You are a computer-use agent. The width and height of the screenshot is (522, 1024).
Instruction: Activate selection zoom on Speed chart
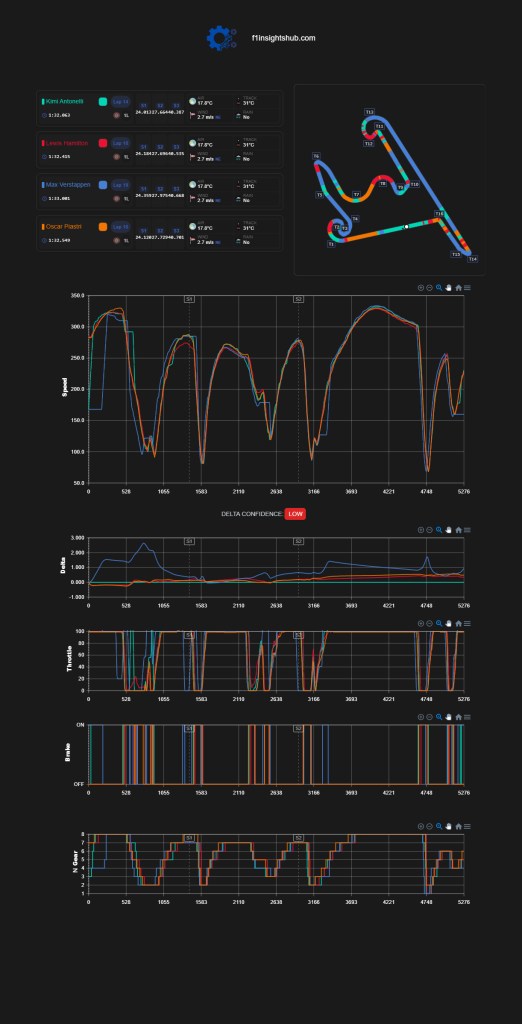click(x=439, y=287)
